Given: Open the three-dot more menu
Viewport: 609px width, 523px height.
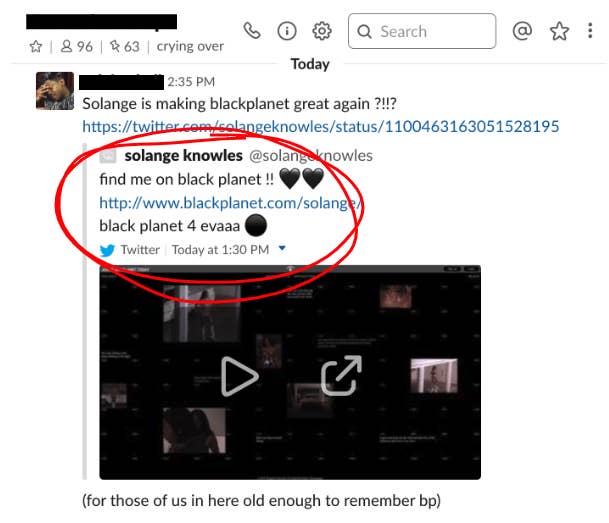Looking at the screenshot, I should [x=590, y=31].
